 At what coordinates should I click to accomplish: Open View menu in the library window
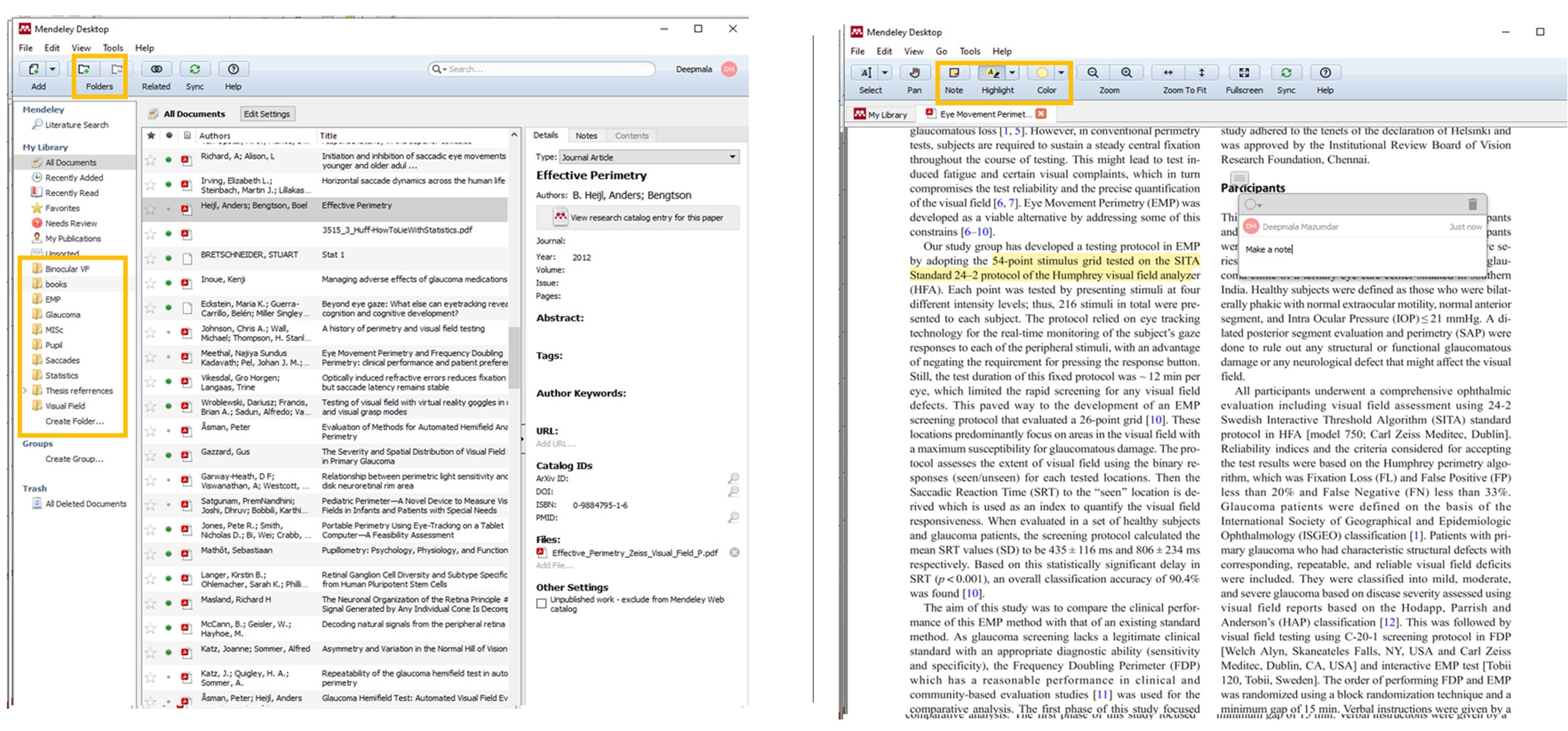point(81,48)
